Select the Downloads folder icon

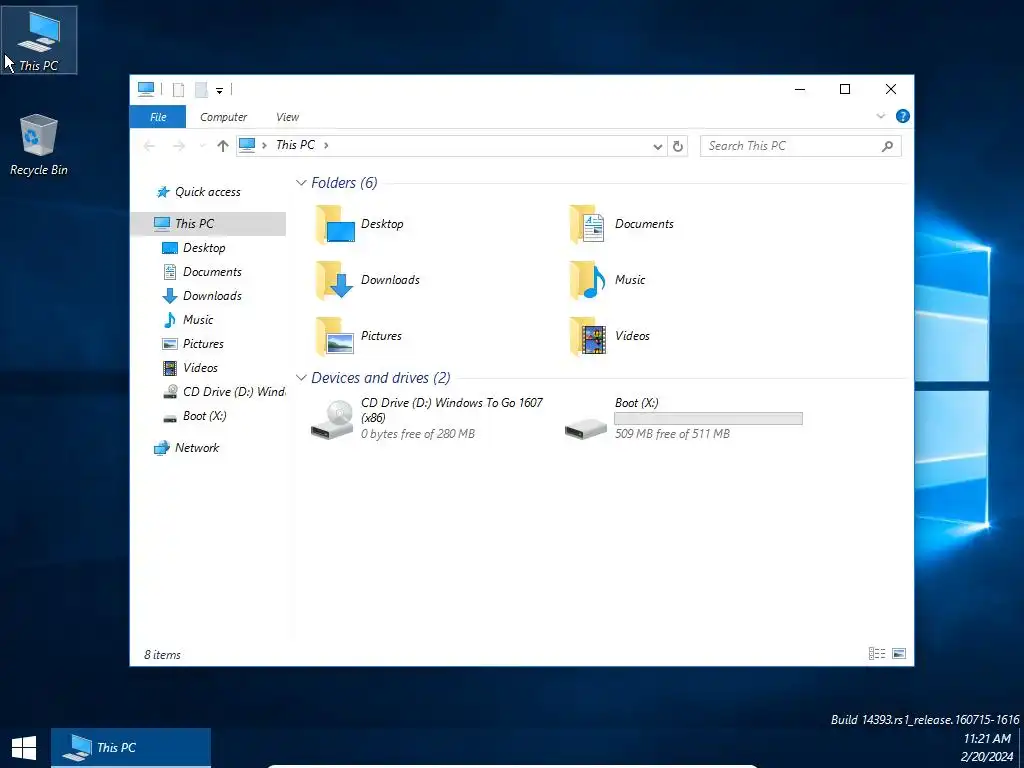[x=335, y=280]
